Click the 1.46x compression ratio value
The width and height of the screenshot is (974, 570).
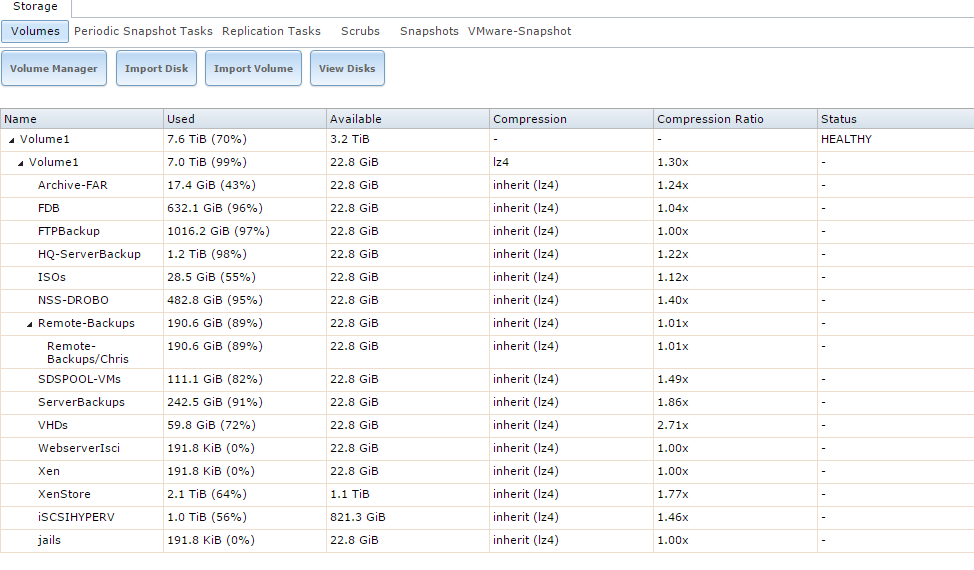(x=673, y=517)
